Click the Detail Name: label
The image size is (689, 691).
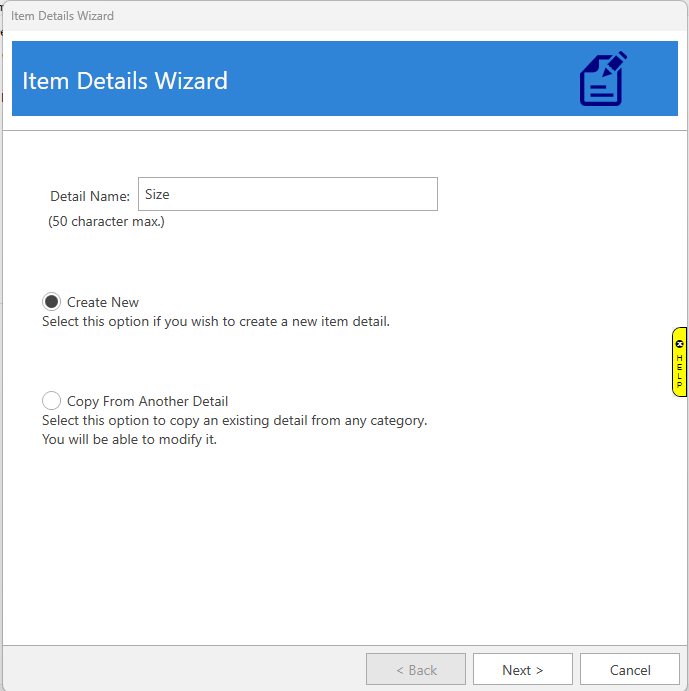[x=90, y=196]
